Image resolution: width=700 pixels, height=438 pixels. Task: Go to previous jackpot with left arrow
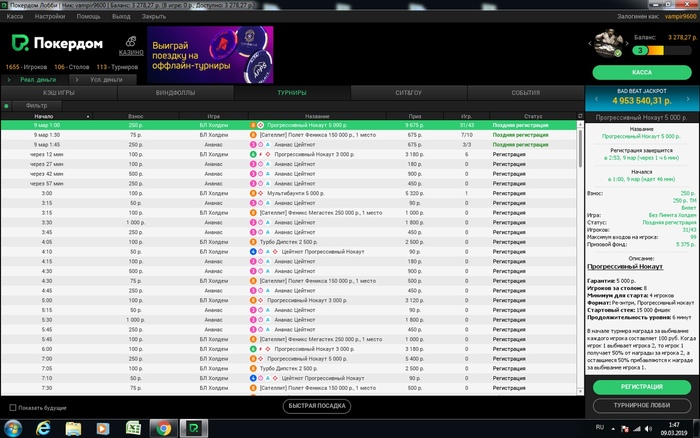(x=596, y=99)
